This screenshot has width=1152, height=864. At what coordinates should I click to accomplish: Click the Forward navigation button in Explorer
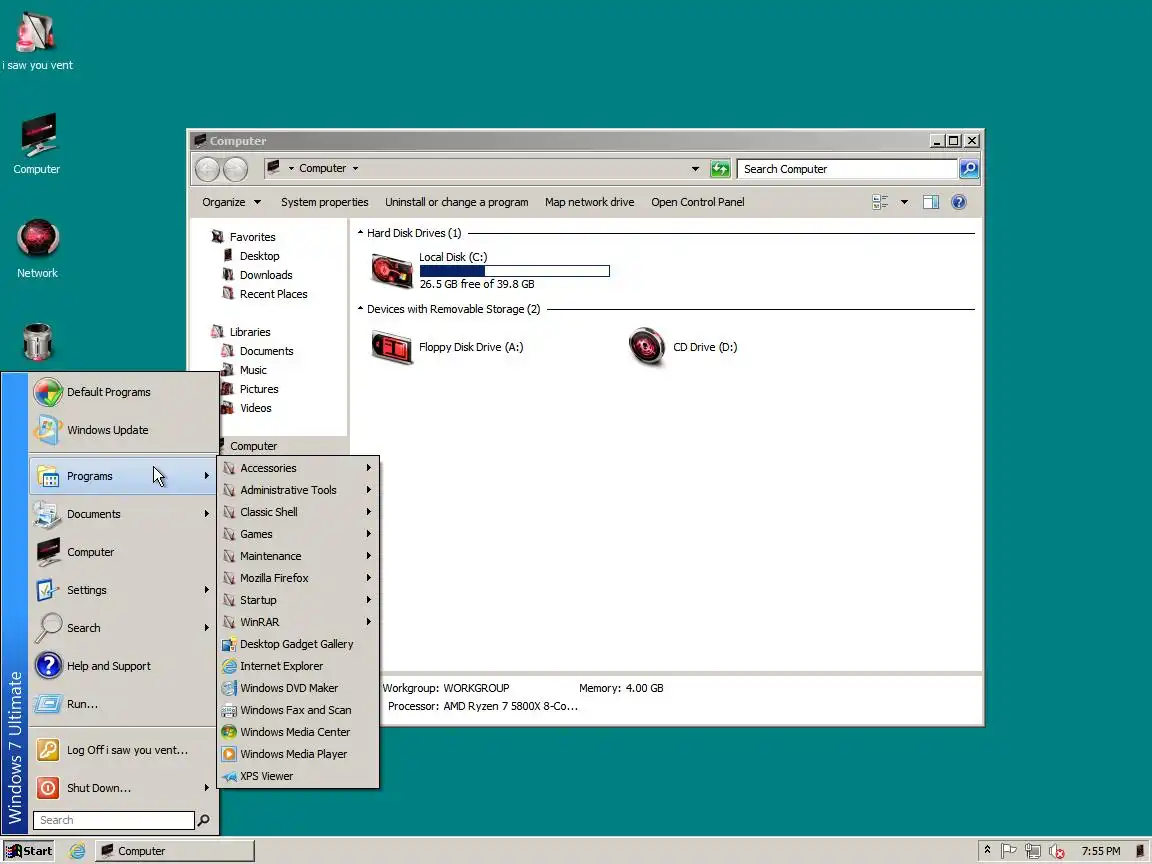[x=235, y=169]
